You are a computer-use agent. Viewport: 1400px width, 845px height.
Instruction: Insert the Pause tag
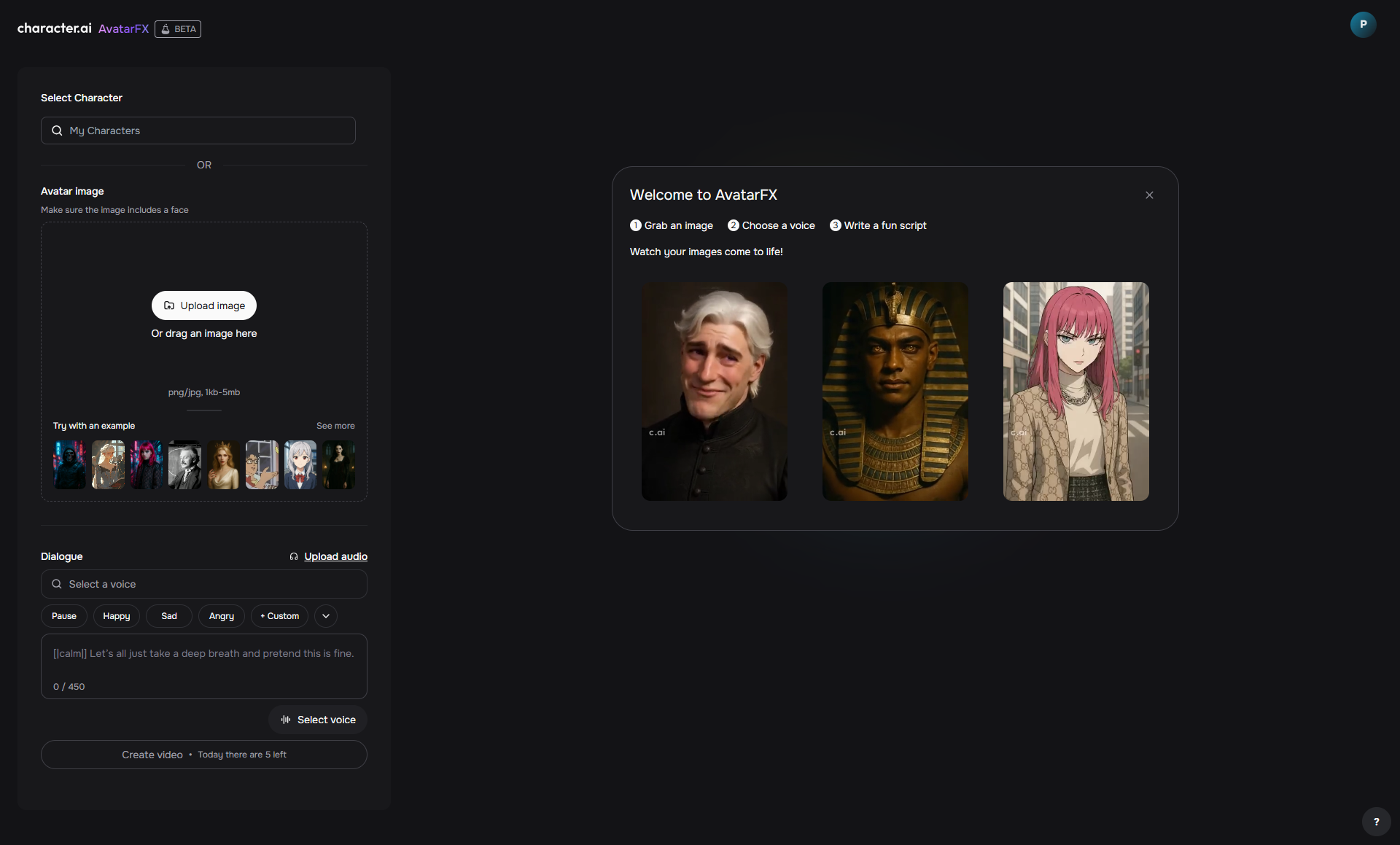[x=64, y=616]
